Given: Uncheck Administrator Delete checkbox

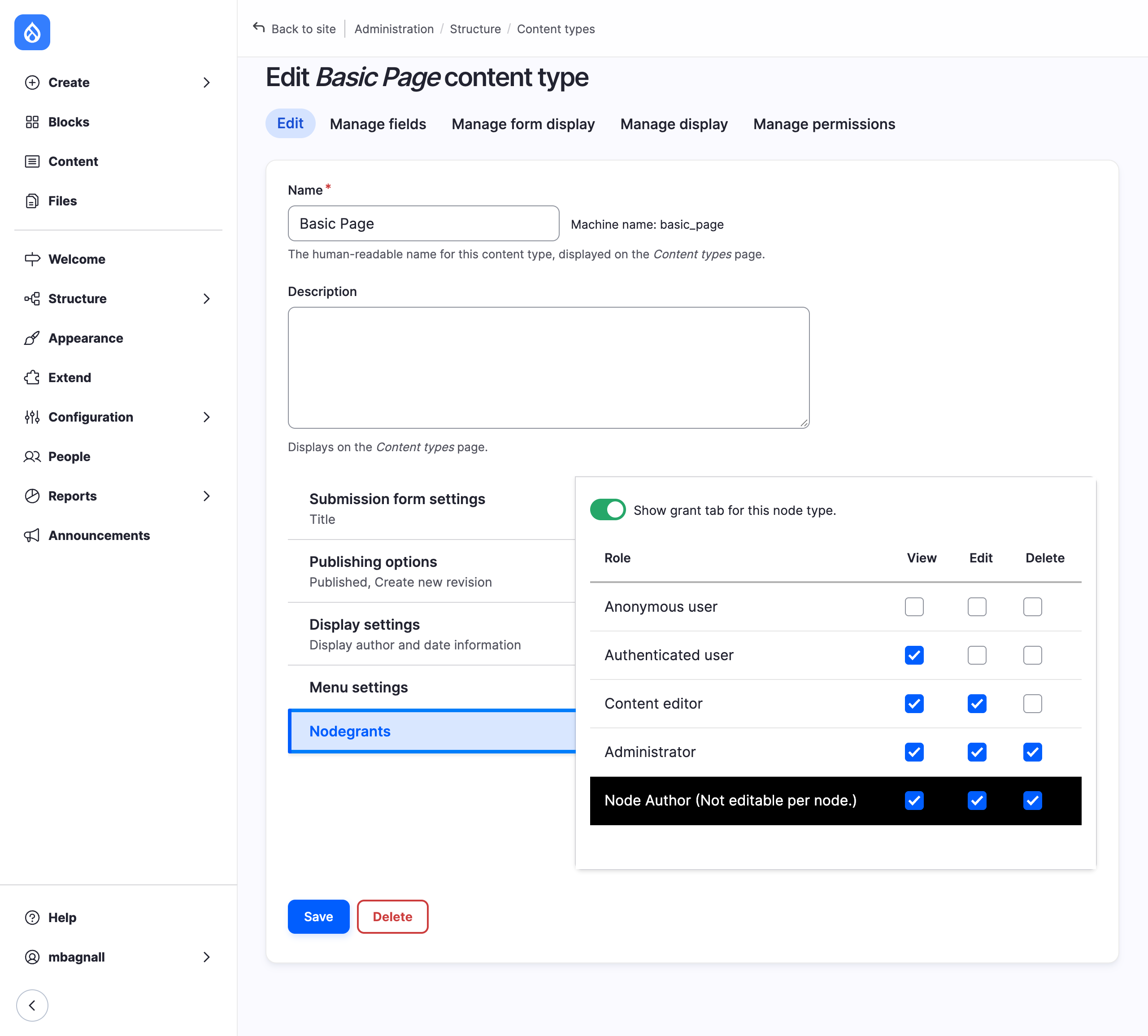Looking at the screenshot, I should pos(1032,752).
